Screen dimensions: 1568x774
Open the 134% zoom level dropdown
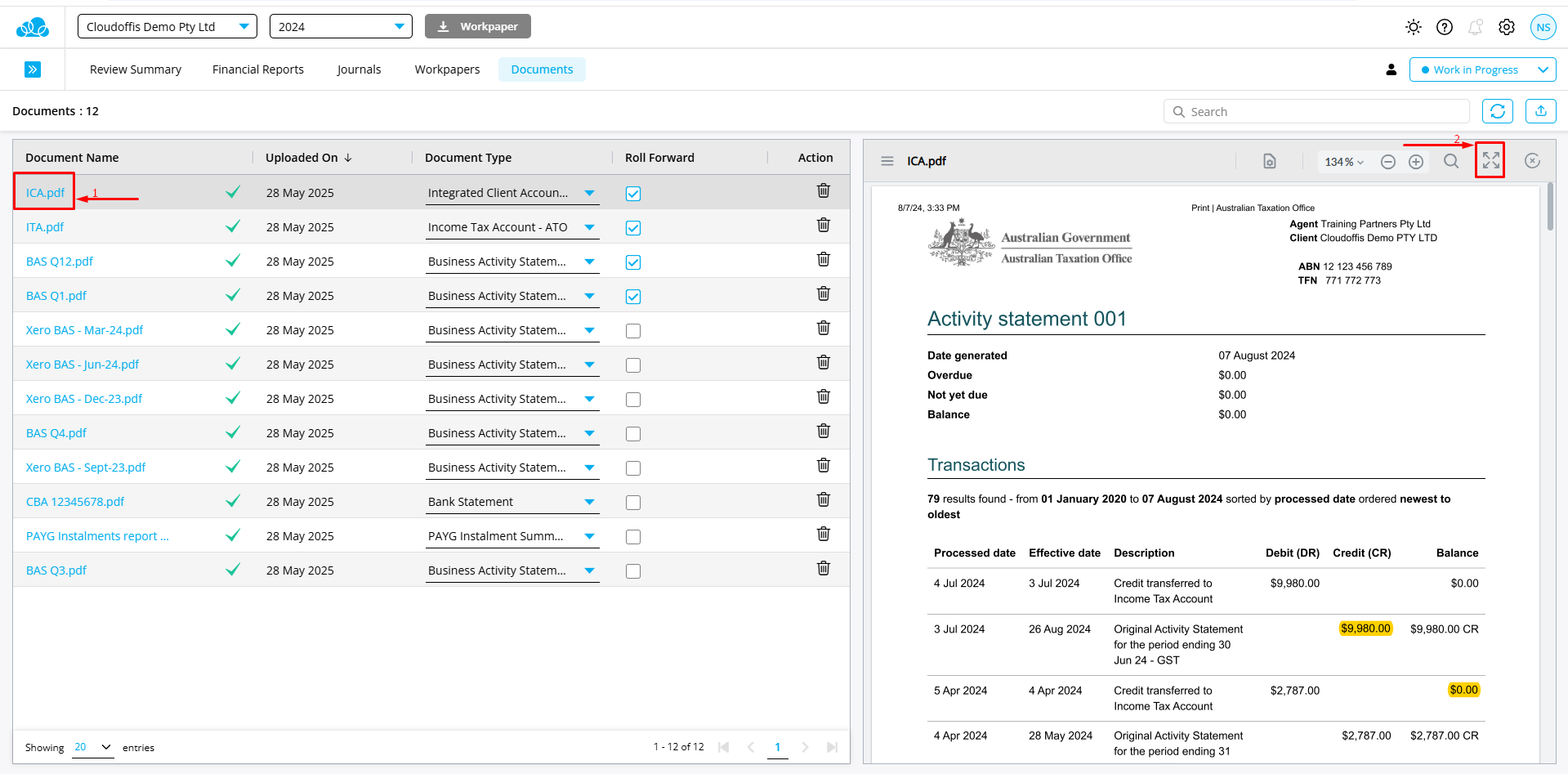(x=1343, y=162)
